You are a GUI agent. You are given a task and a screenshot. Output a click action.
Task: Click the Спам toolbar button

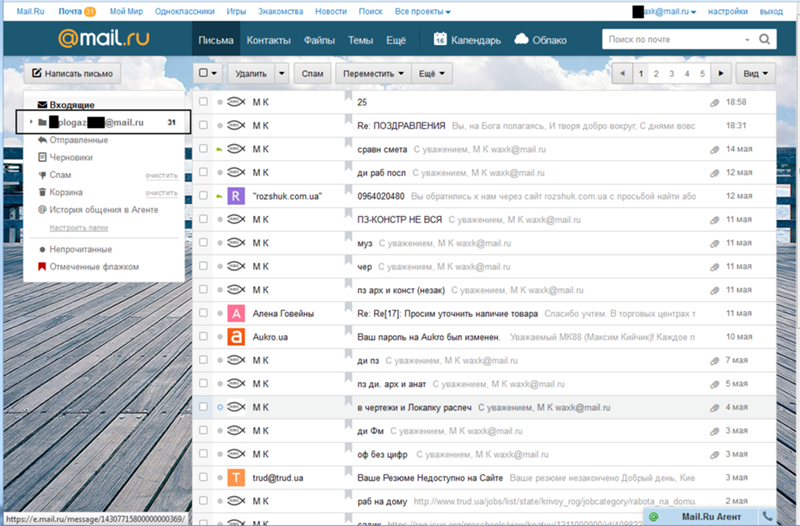point(312,73)
